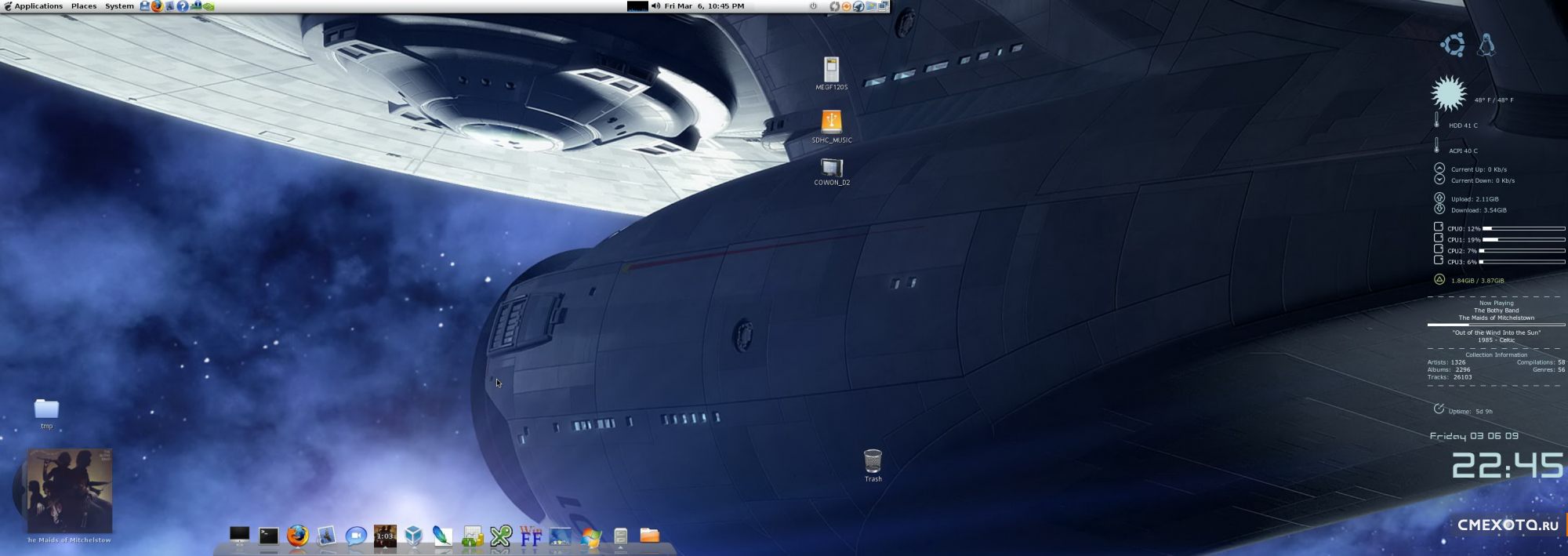Click the blue help question mark launcher

[182, 6]
